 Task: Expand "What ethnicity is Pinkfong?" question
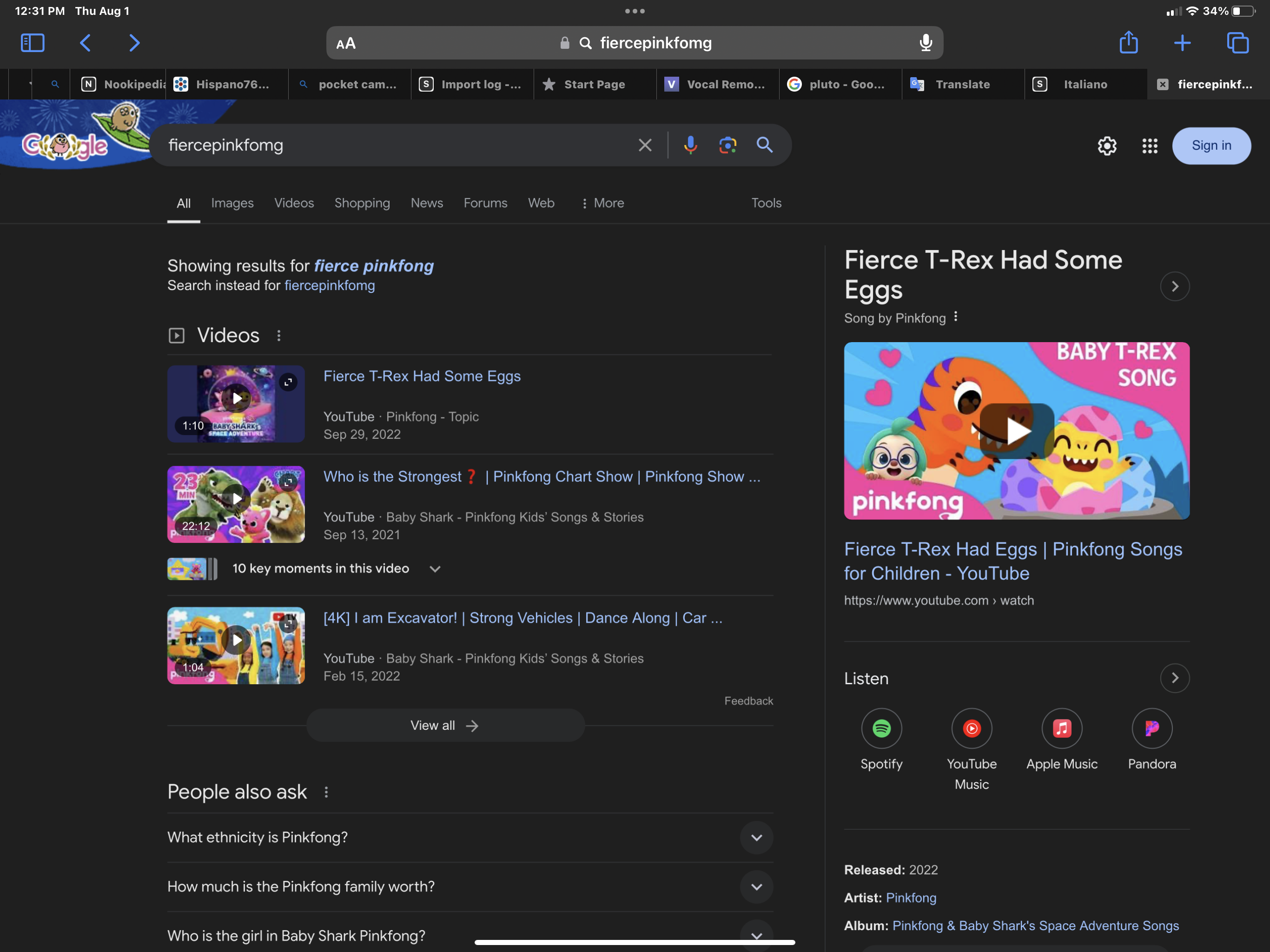[756, 837]
